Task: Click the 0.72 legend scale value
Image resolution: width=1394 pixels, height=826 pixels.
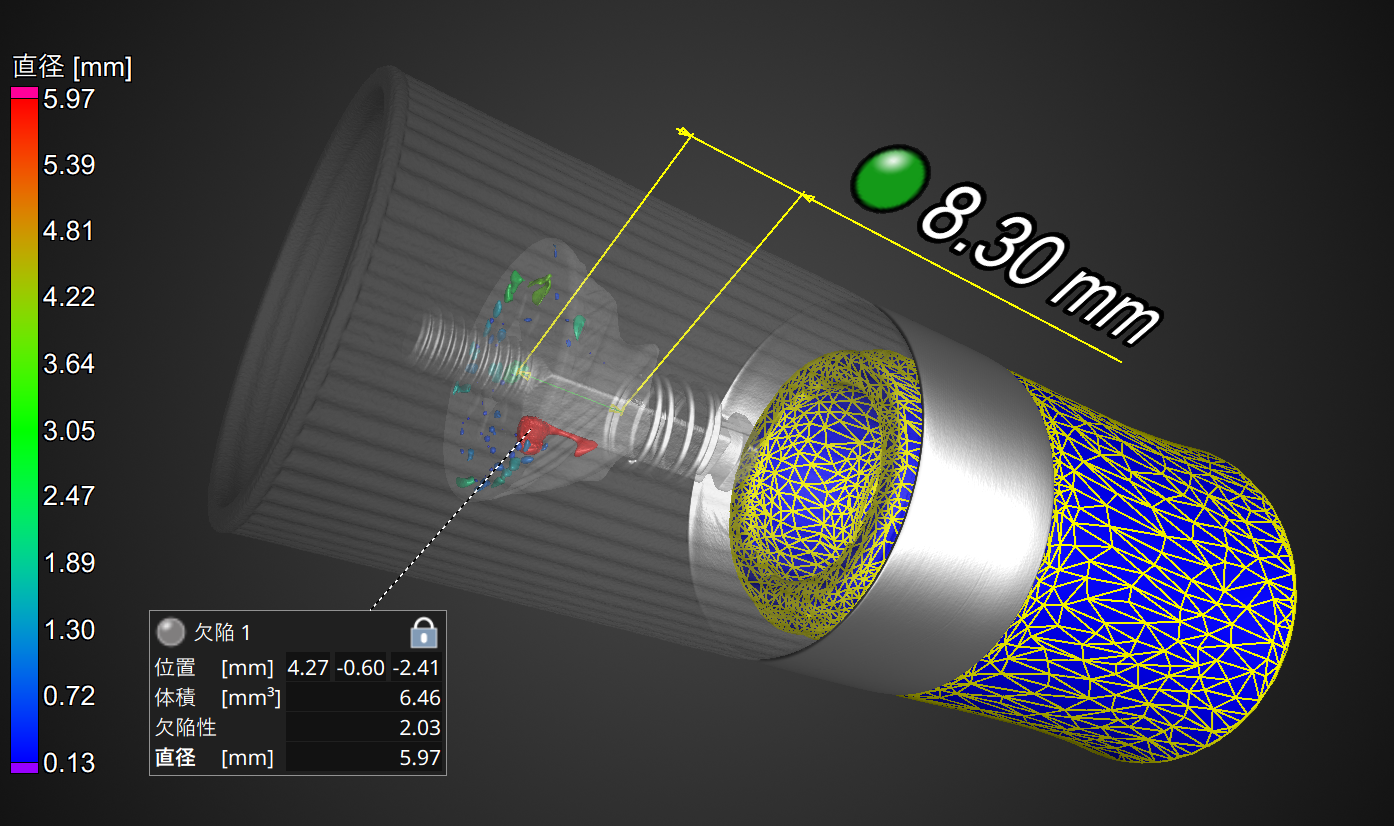Action: pyautogui.click(x=69, y=696)
